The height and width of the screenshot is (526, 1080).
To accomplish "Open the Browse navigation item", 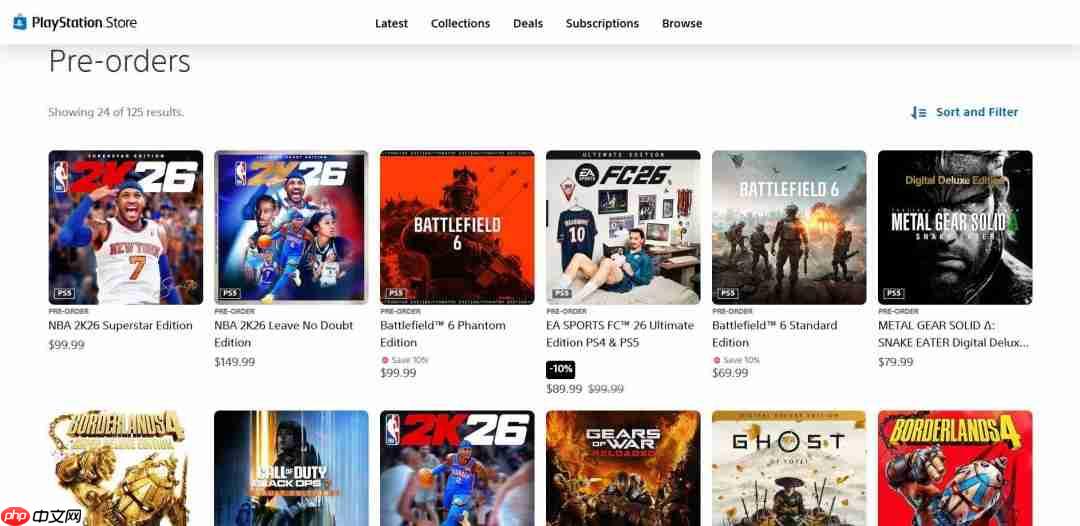I will pyautogui.click(x=682, y=23).
